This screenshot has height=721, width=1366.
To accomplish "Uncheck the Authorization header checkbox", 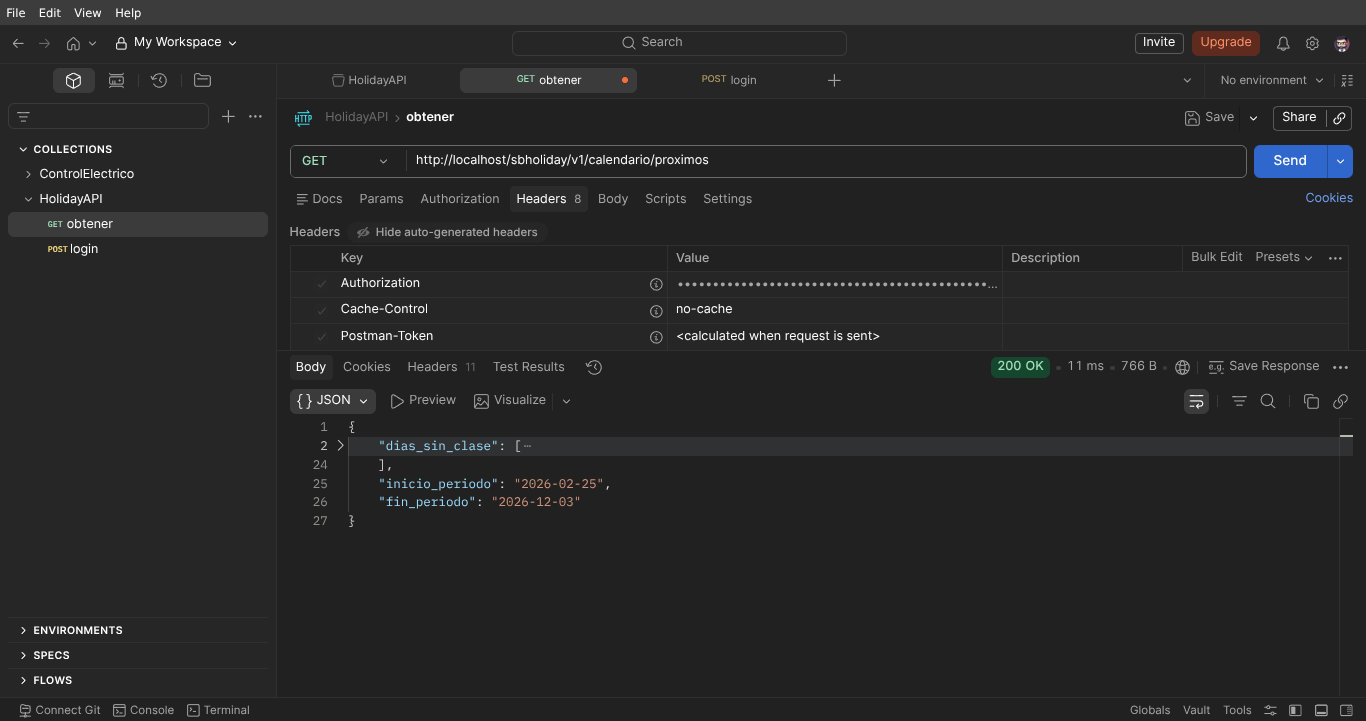I will [x=322, y=284].
